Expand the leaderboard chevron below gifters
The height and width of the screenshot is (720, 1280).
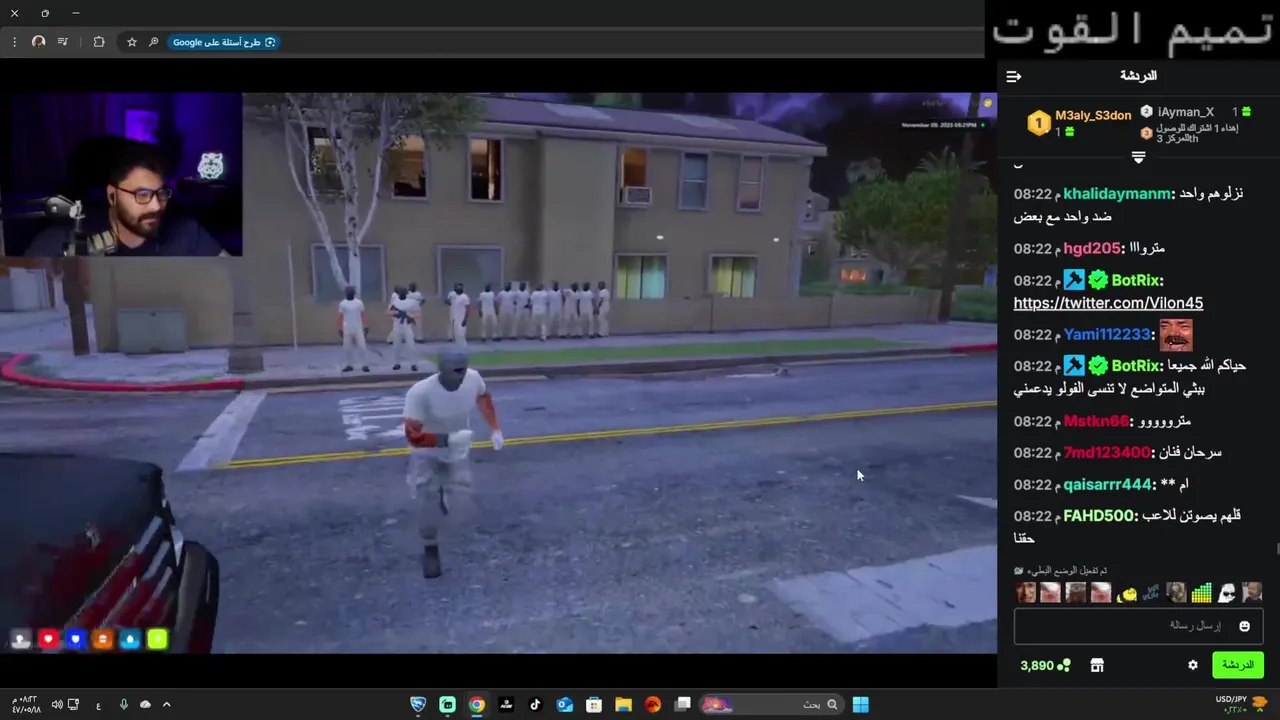coord(1138,157)
